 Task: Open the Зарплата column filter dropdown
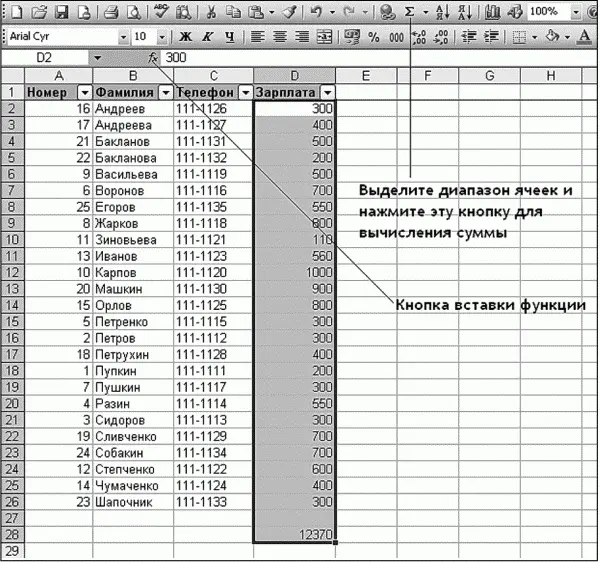coord(327,93)
